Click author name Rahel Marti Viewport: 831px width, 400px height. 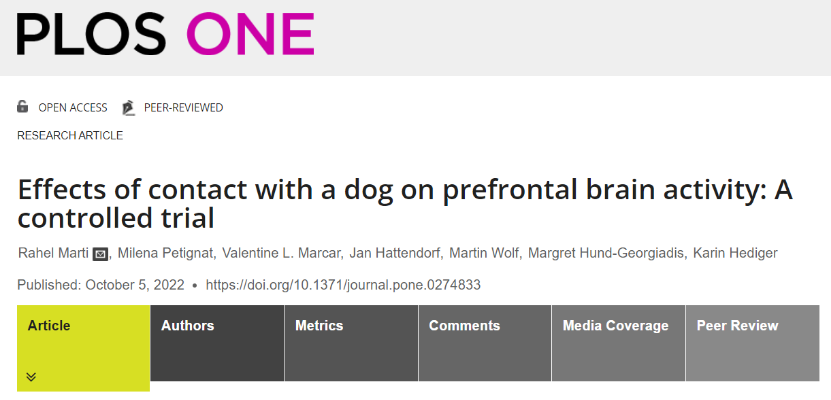(x=53, y=254)
